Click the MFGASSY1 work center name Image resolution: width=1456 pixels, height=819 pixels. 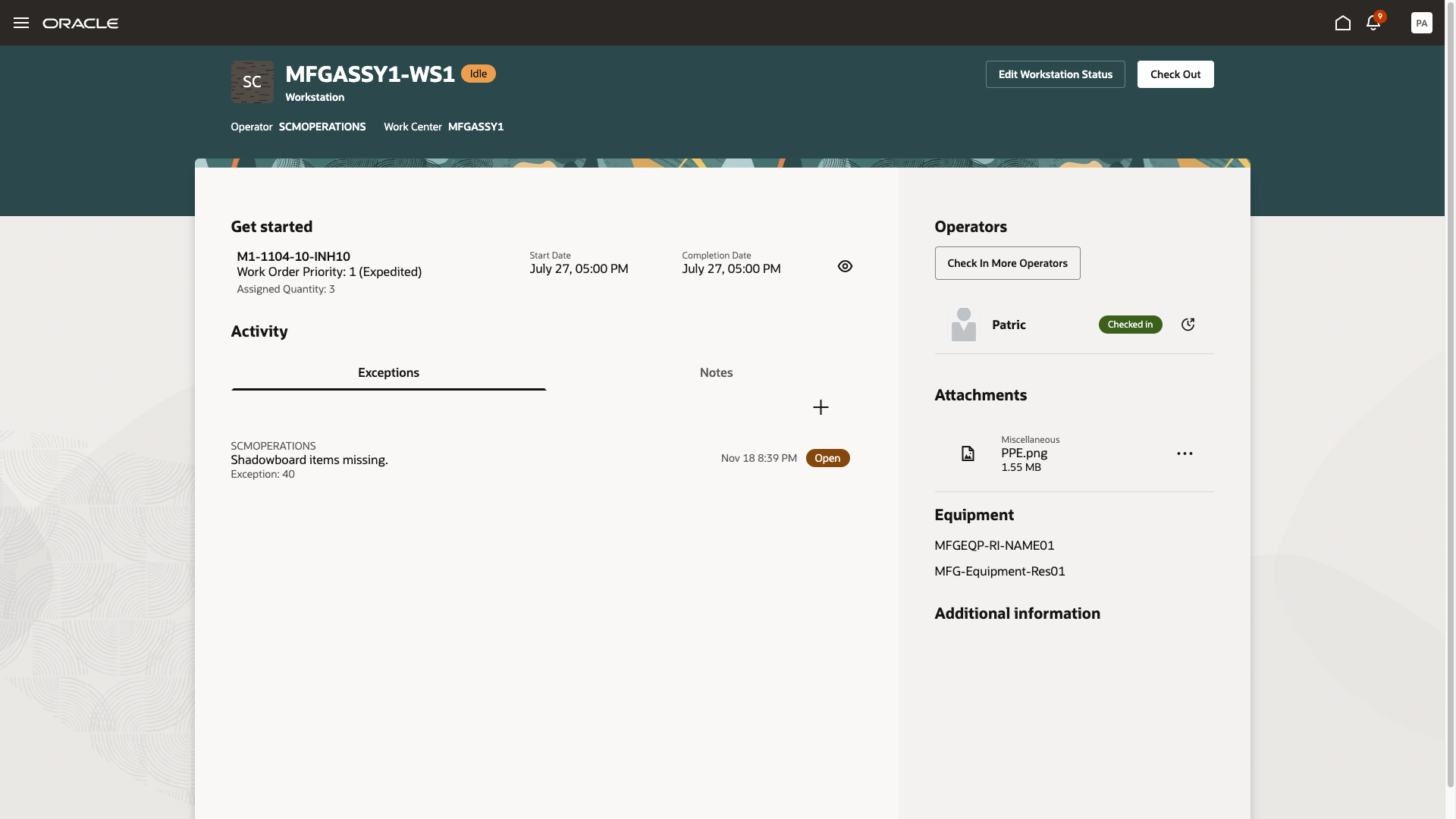click(475, 127)
